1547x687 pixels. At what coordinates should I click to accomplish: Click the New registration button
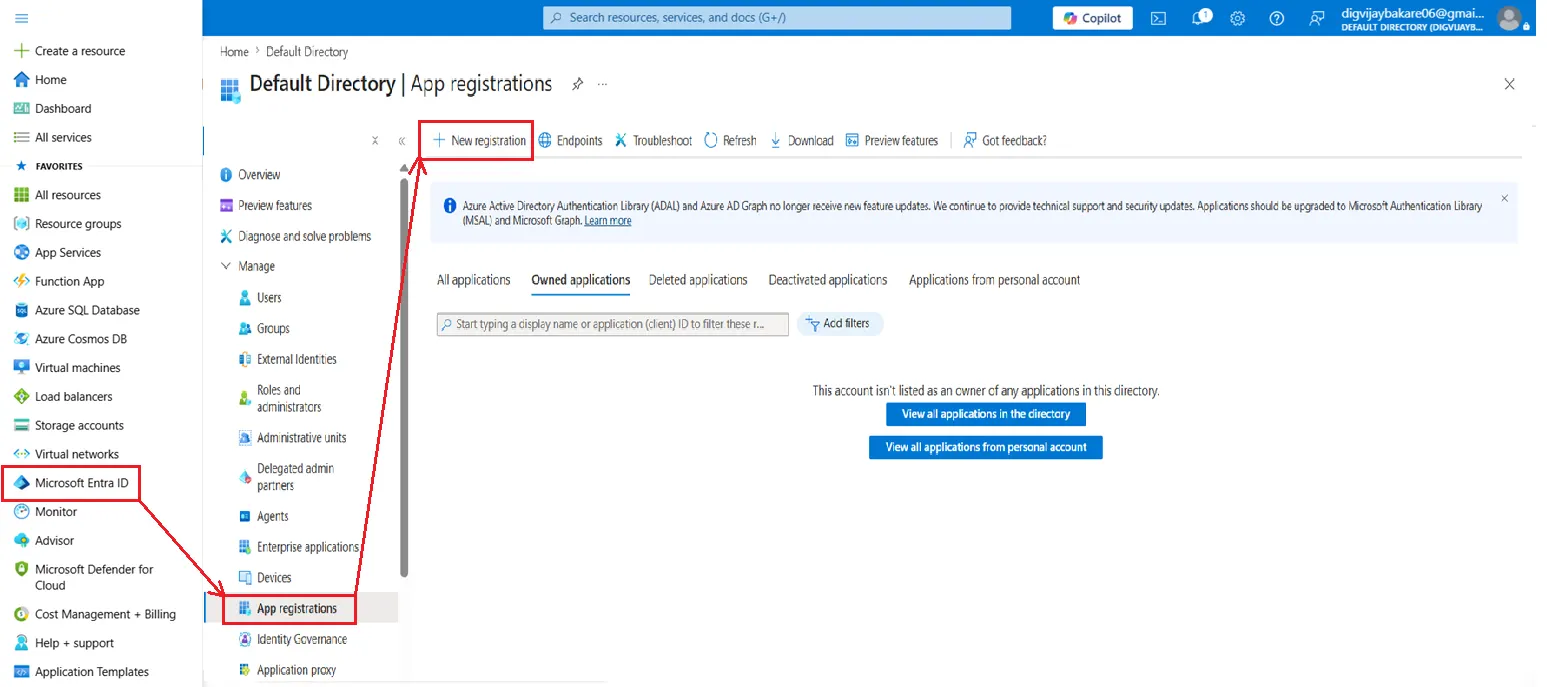coord(479,141)
